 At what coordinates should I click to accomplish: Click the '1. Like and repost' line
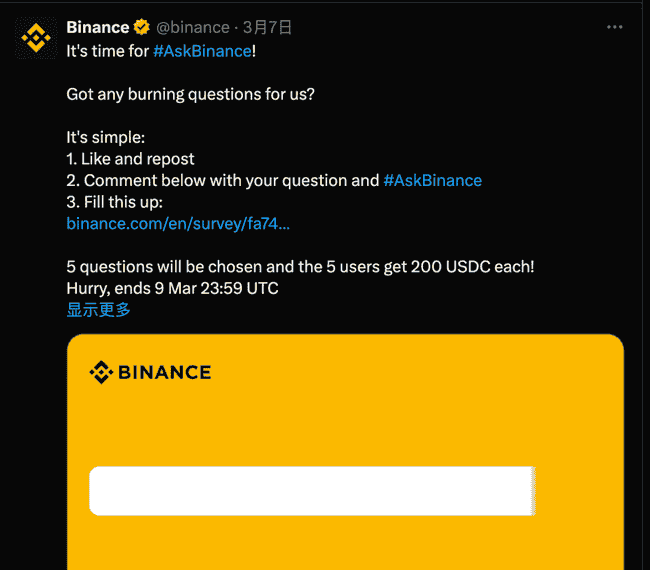[130, 159]
